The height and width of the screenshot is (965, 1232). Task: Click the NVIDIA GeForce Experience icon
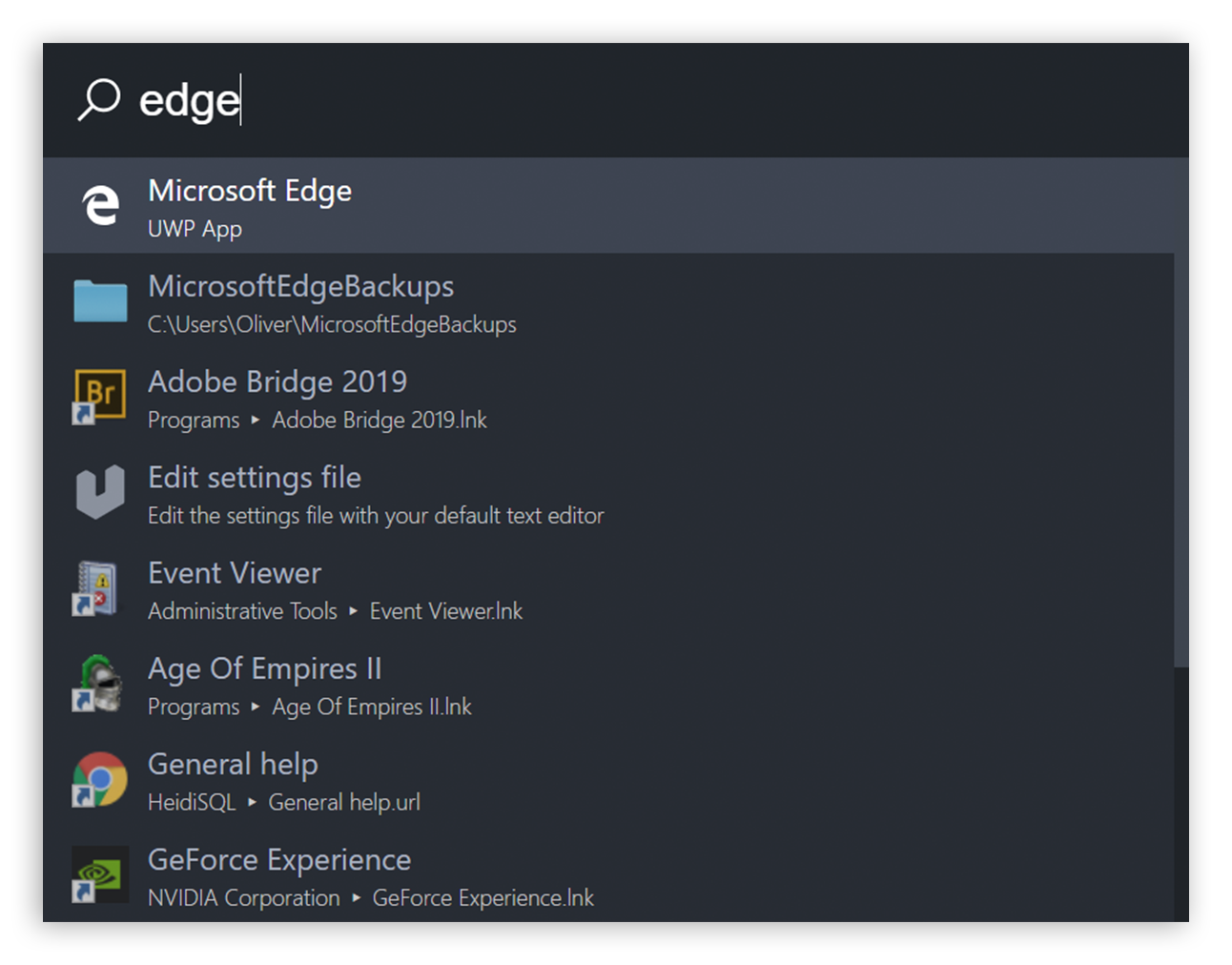click(100, 873)
